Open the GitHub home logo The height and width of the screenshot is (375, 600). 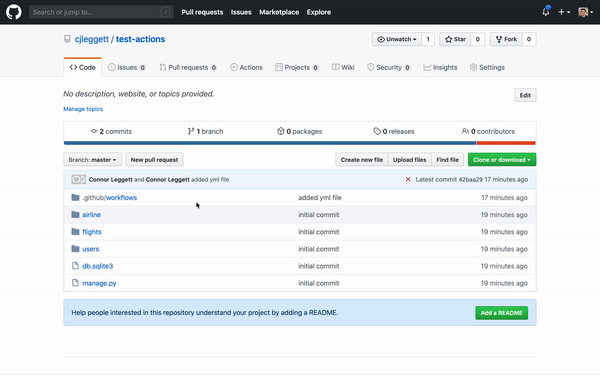pos(14,12)
